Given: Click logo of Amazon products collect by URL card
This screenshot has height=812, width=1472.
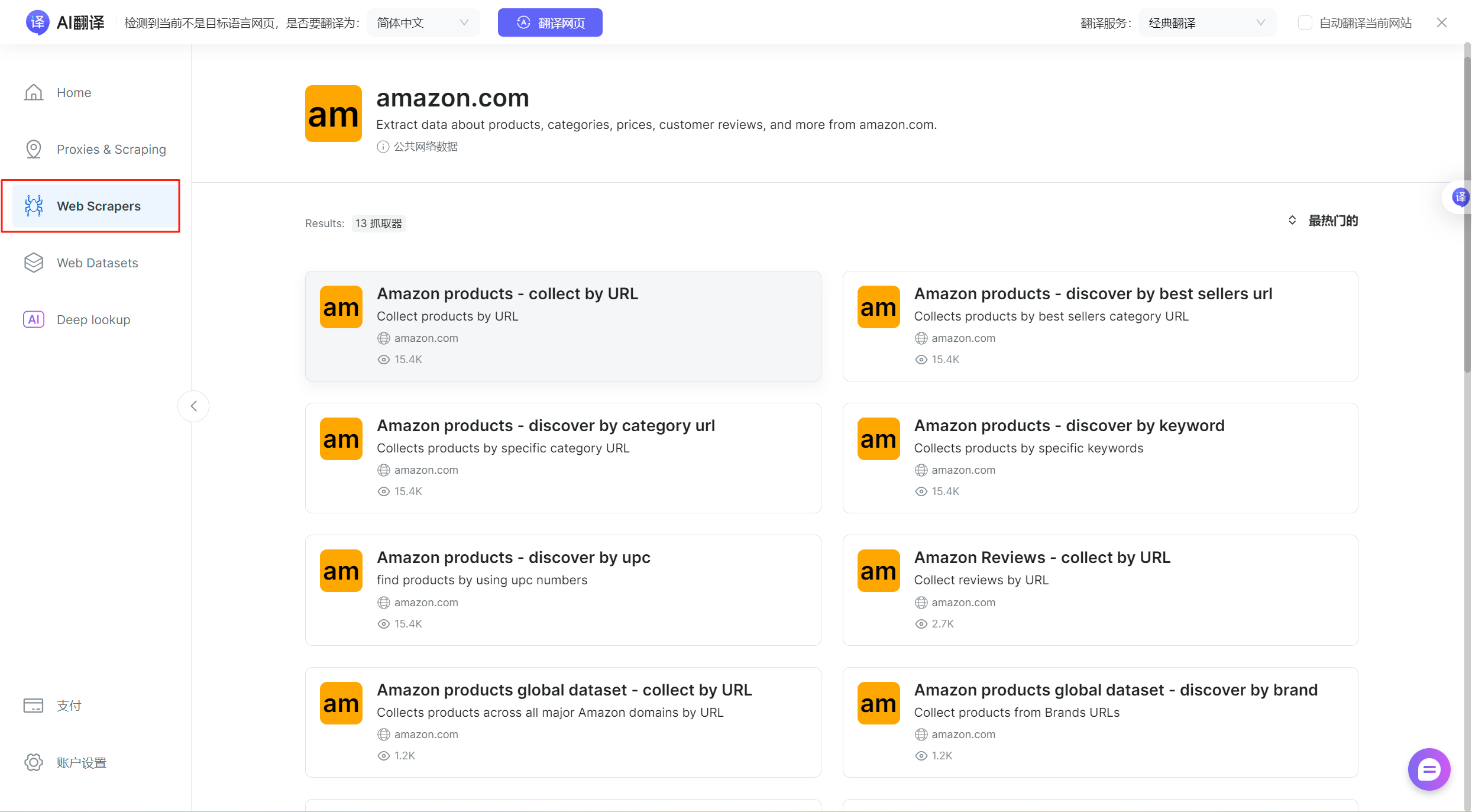Looking at the screenshot, I should [x=341, y=307].
